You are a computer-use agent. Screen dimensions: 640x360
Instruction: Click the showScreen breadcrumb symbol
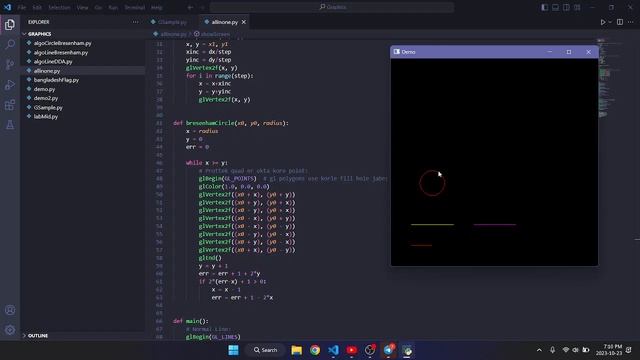pyautogui.click(x=212, y=34)
